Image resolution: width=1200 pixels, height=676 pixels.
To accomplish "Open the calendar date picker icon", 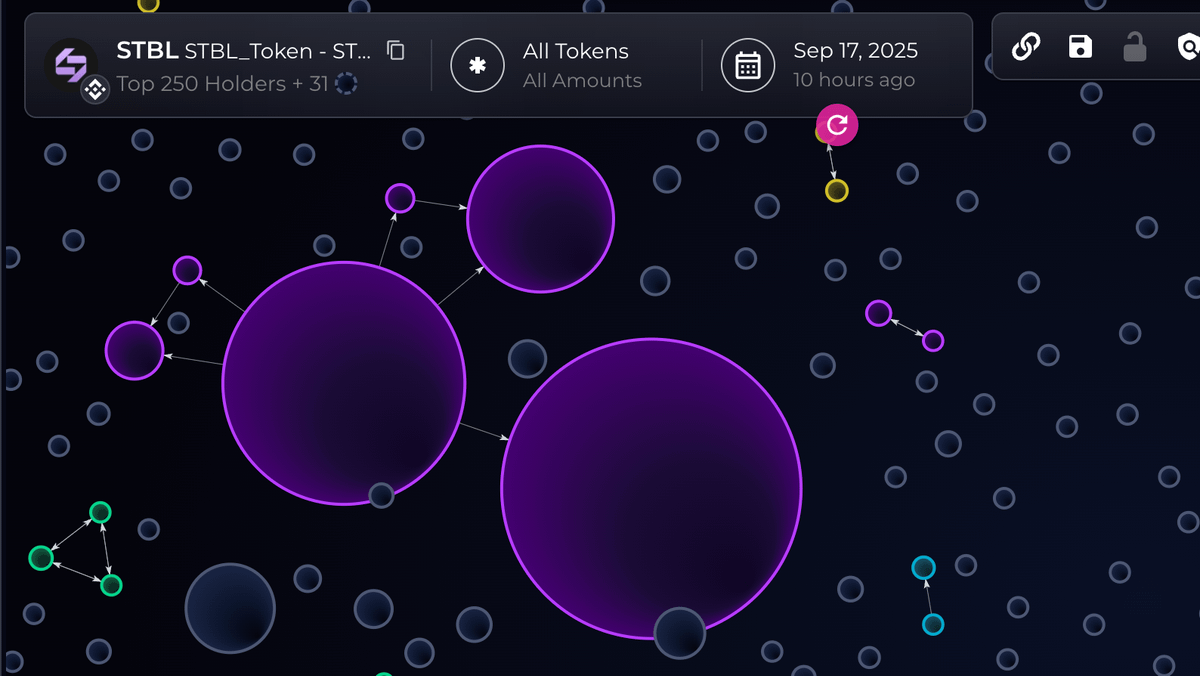I will click(x=748, y=66).
